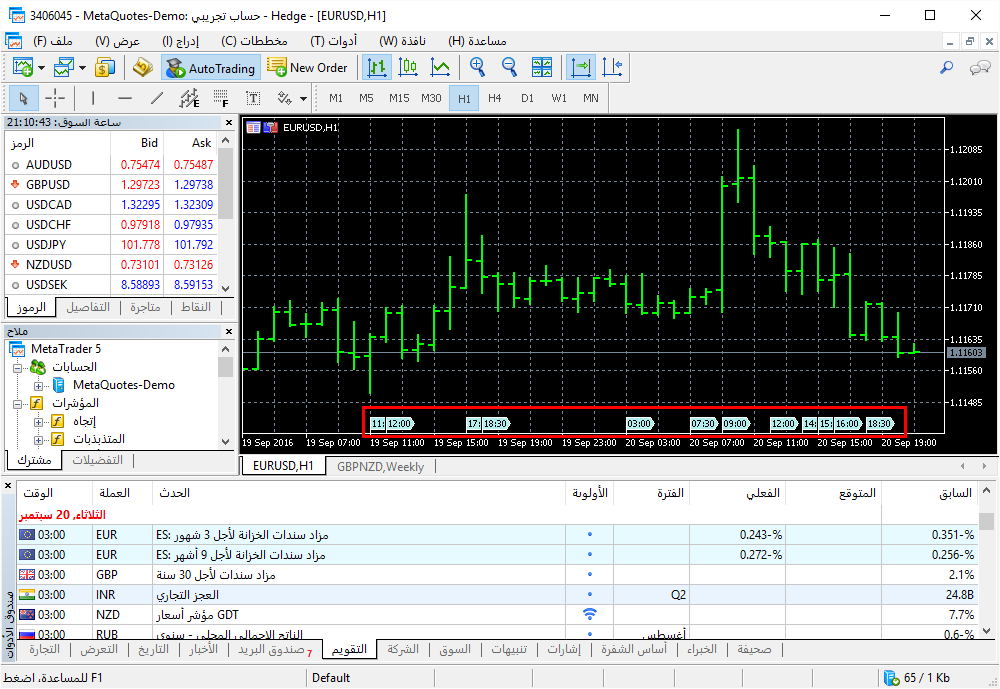Image resolution: width=1000 pixels, height=689 pixels.
Task: Click the zoom out magnifier icon
Action: (509, 67)
